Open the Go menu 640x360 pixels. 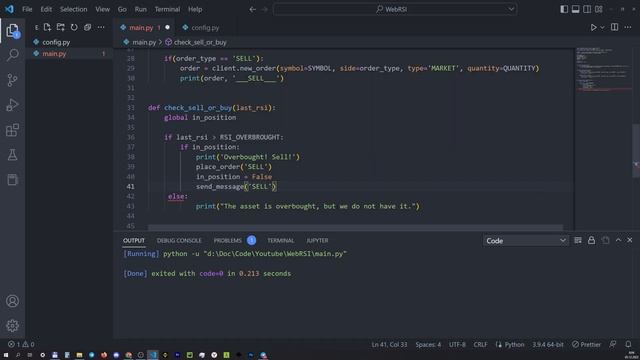point(122,9)
